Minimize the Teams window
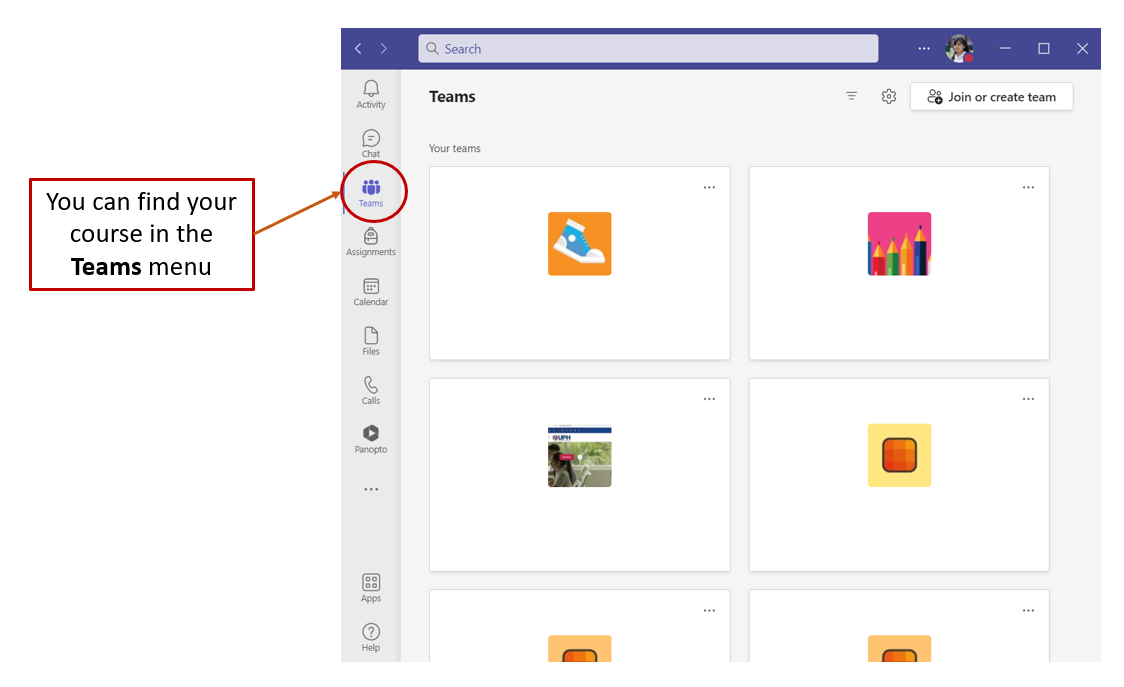Image resolution: width=1124 pixels, height=687 pixels. click(x=1005, y=49)
